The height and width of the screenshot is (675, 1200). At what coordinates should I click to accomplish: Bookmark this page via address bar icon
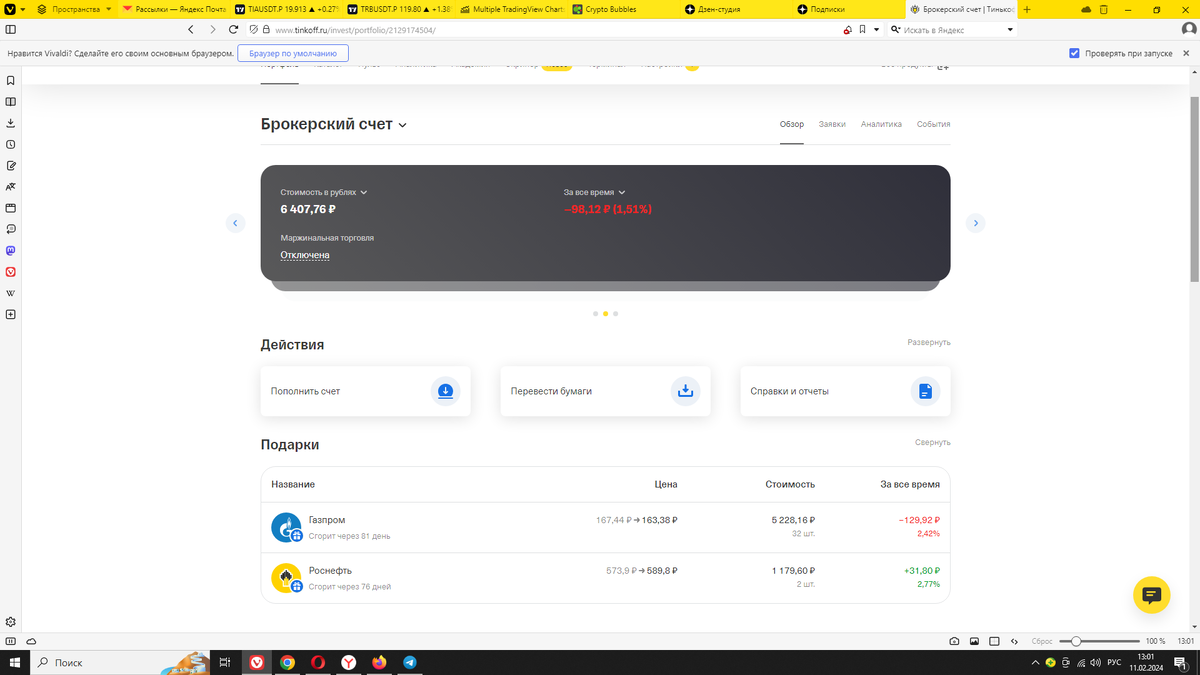click(x=863, y=30)
